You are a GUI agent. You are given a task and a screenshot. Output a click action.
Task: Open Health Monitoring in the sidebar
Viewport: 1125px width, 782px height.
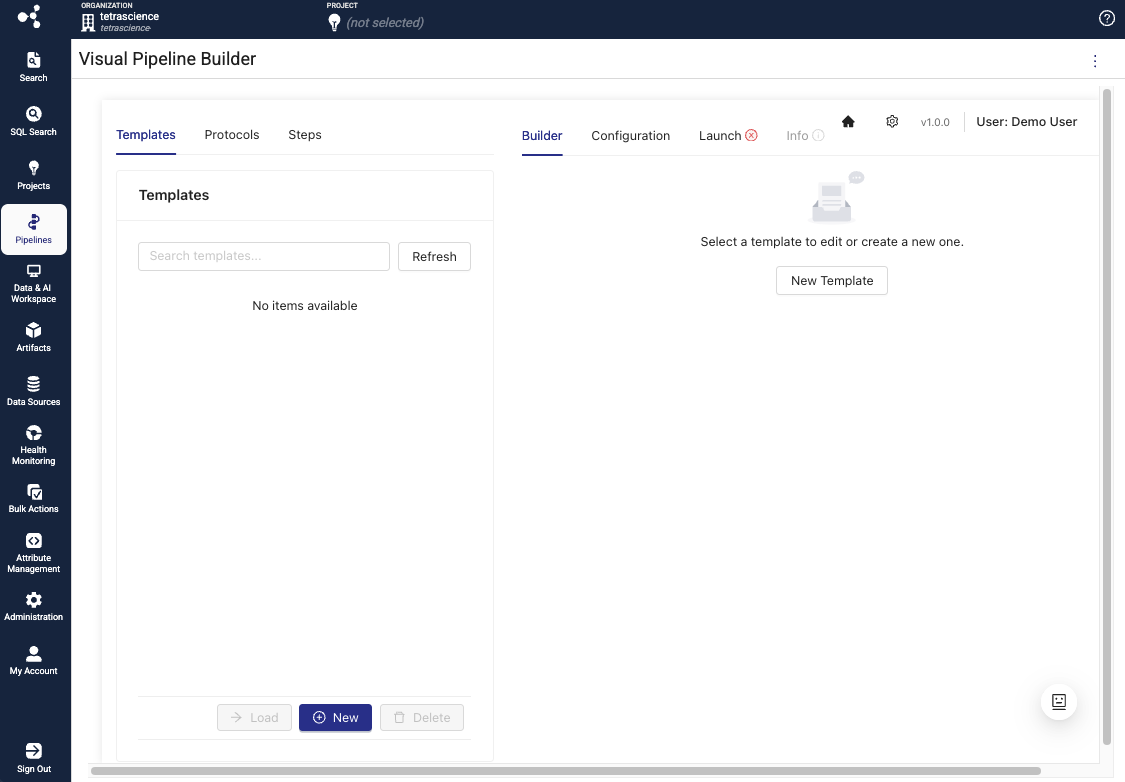click(33, 445)
